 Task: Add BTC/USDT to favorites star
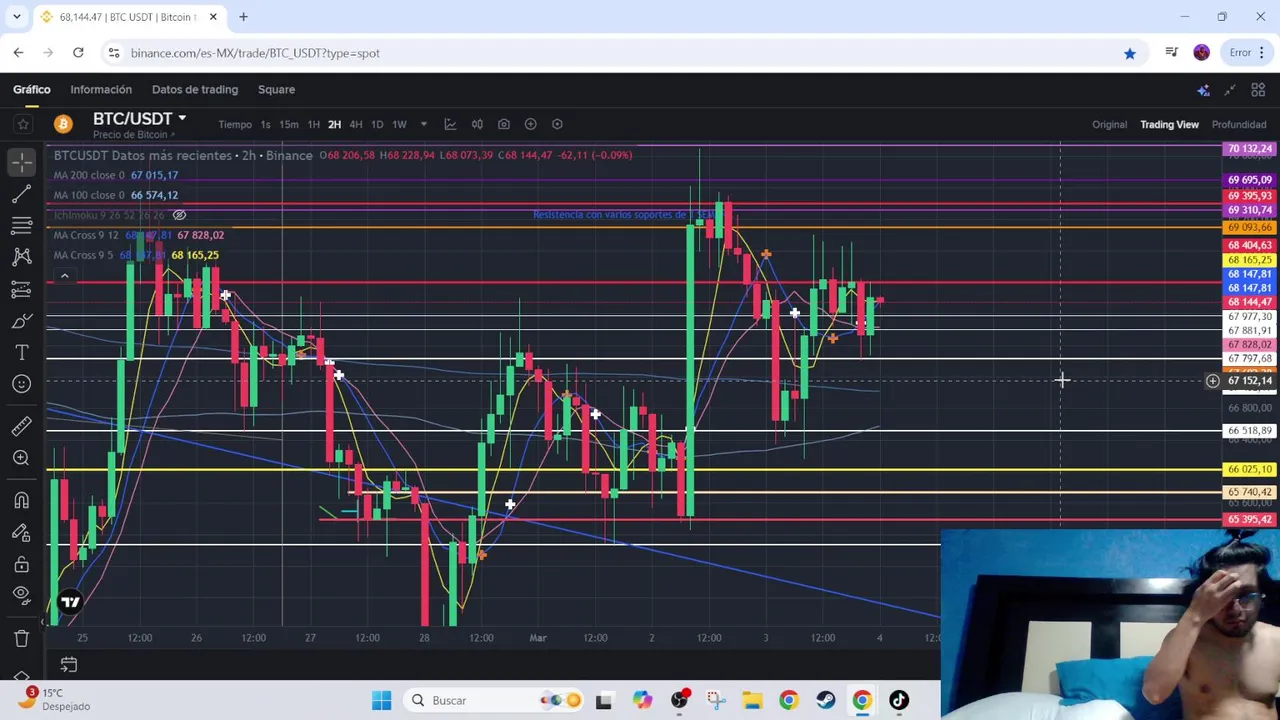22,124
